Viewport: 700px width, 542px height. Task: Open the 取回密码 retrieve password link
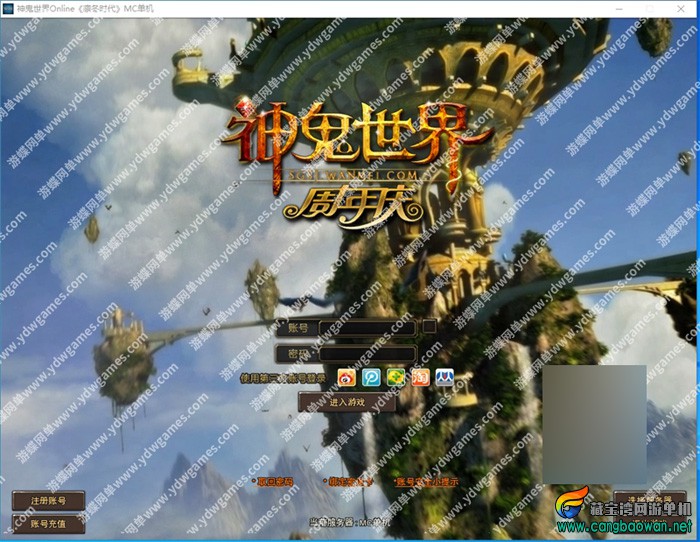point(275,482)
